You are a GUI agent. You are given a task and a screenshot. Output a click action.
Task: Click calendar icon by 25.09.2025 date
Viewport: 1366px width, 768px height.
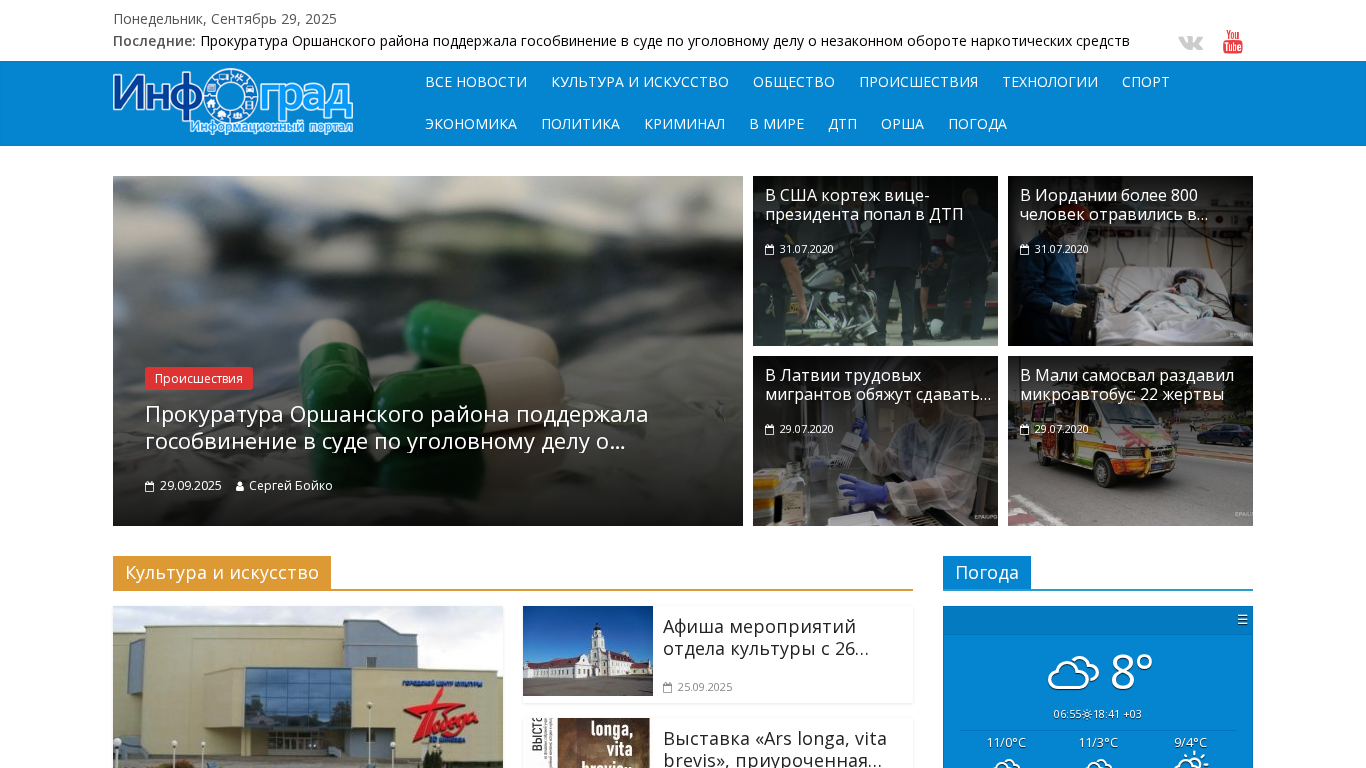(667, 688)
